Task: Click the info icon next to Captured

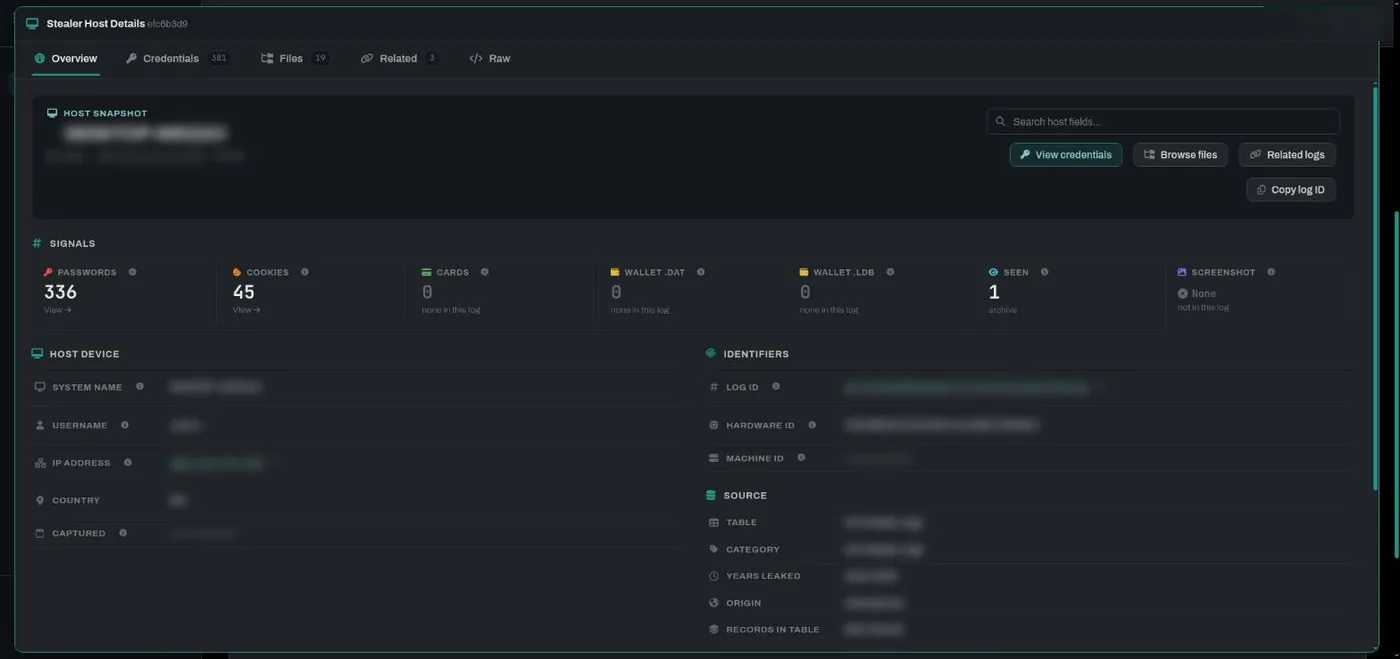Action: point(123,533)
